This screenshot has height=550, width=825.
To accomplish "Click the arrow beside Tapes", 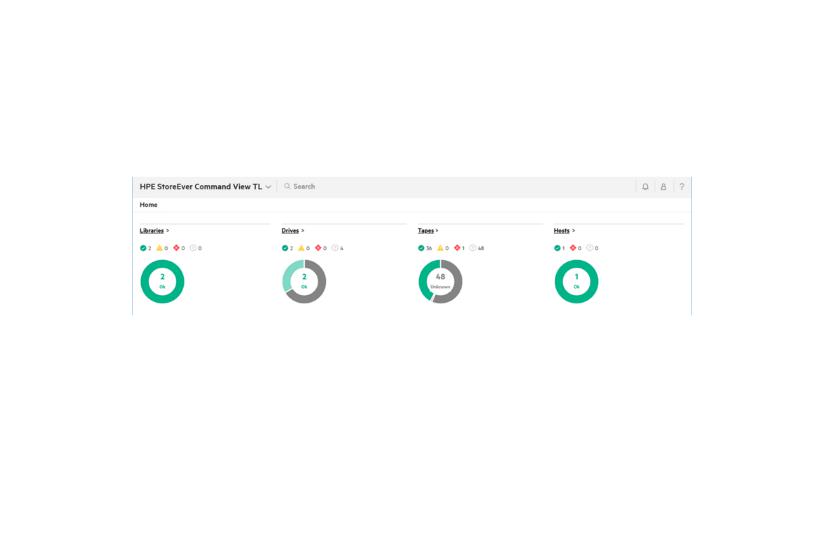I will click(437, 231).
